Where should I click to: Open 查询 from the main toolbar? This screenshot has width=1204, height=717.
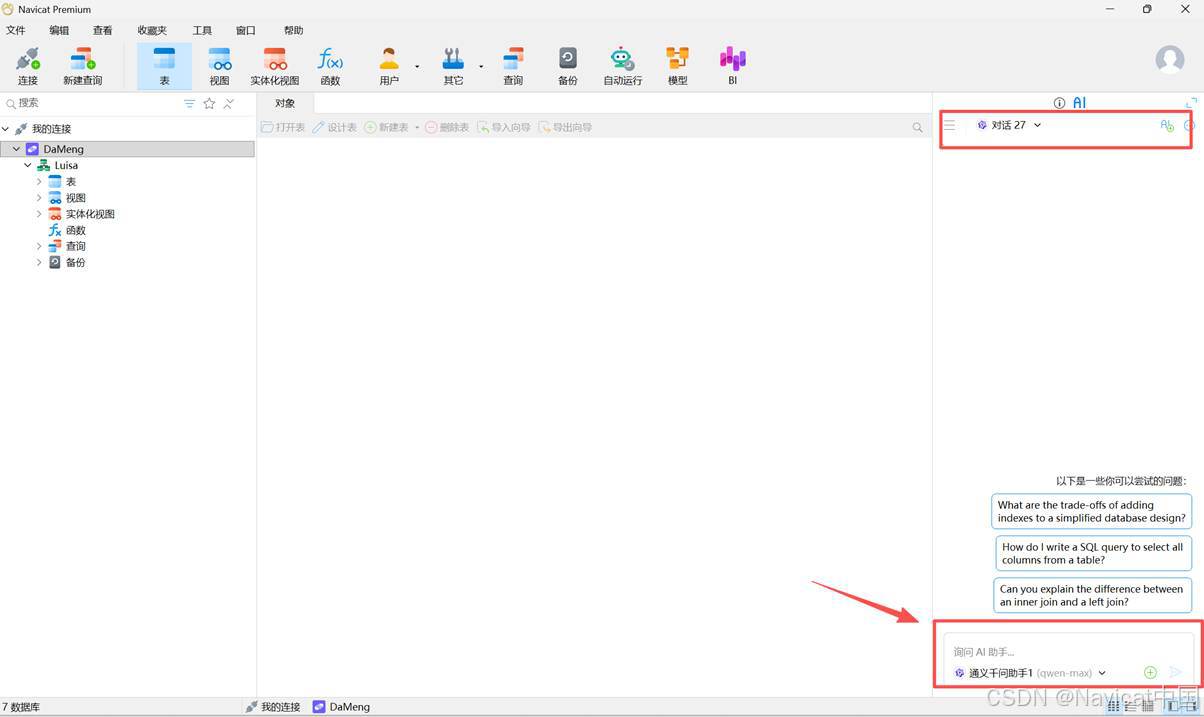pyautogui.click(x=513, y=66)
